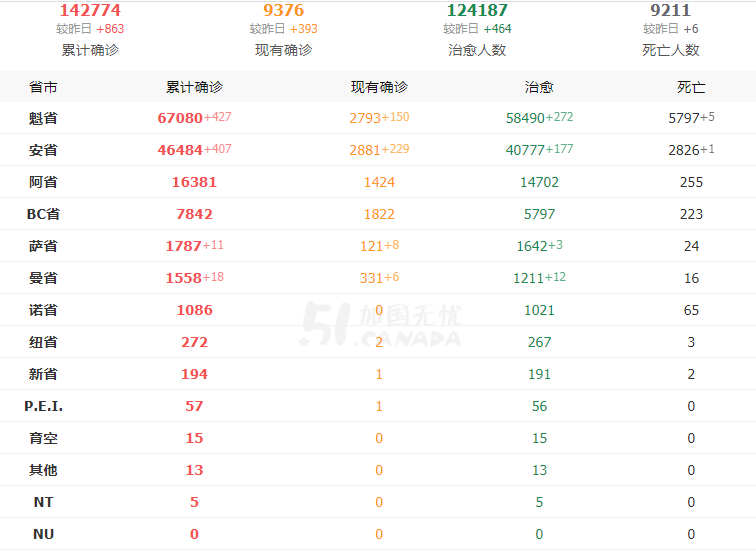This screenshot has height=550, width=756.
Task: Click the 124187 recovered summary number
Action: click(477, 10)
